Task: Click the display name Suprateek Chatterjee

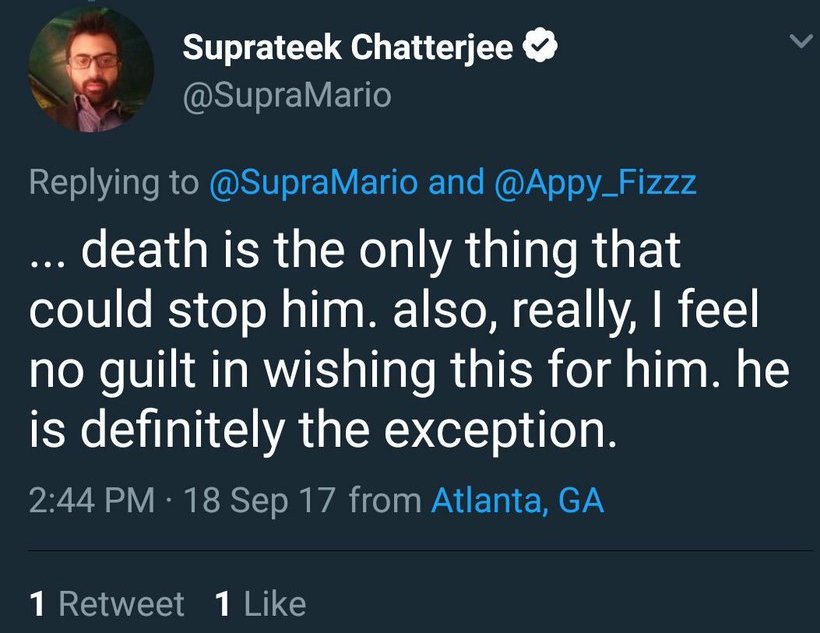Action: (349, 48)
